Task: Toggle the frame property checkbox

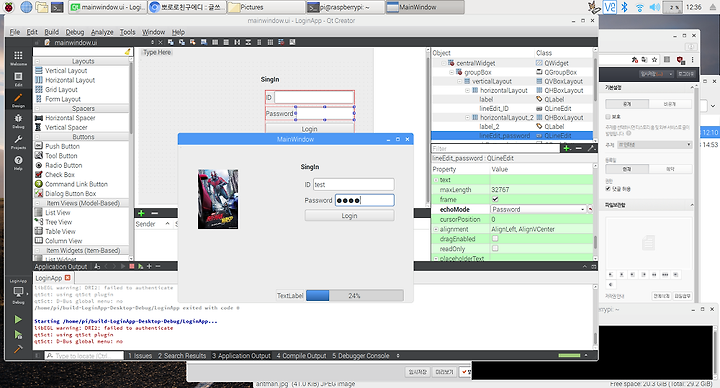Action: pos(495,199)
